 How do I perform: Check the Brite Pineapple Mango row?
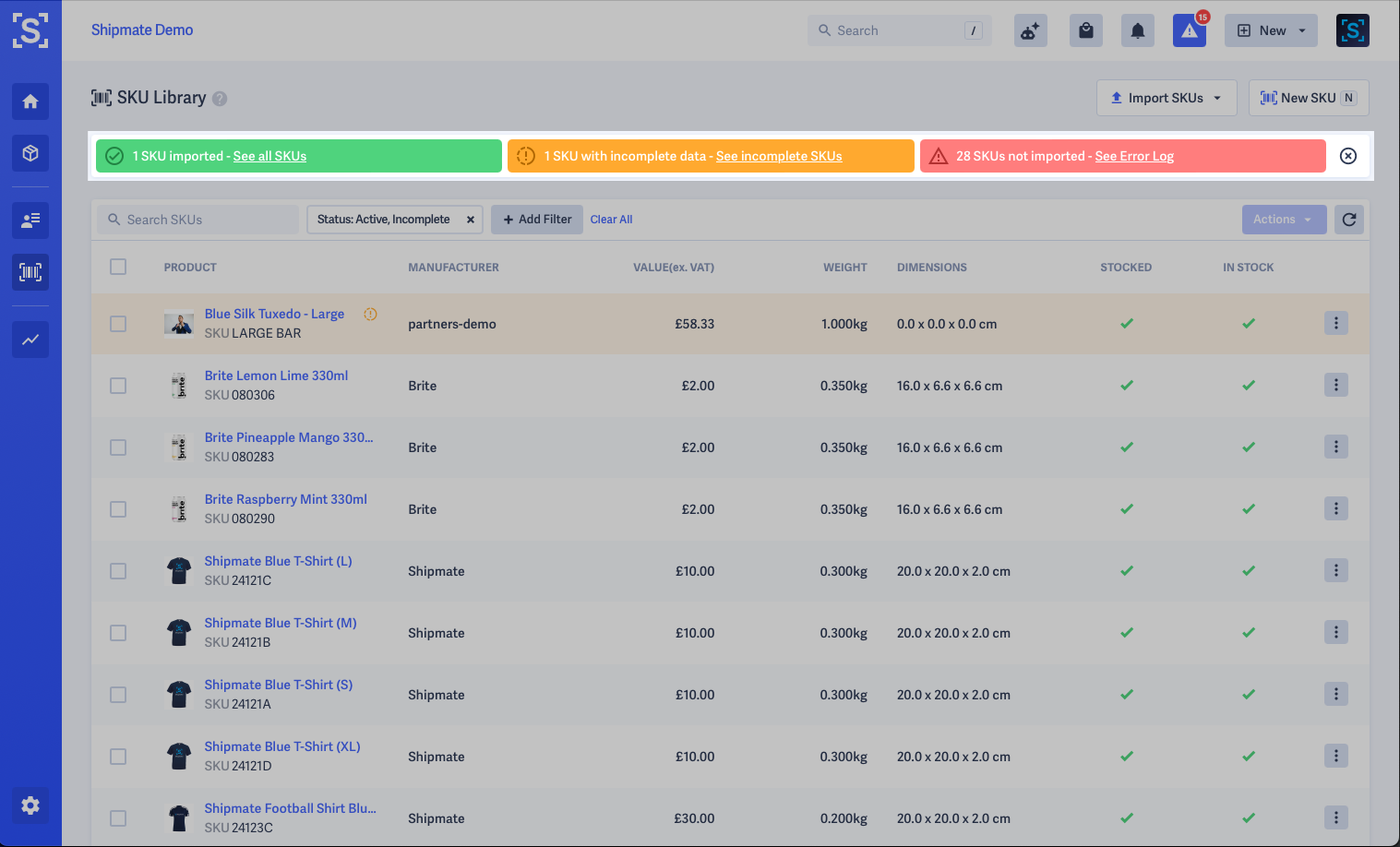click(118, 447)
